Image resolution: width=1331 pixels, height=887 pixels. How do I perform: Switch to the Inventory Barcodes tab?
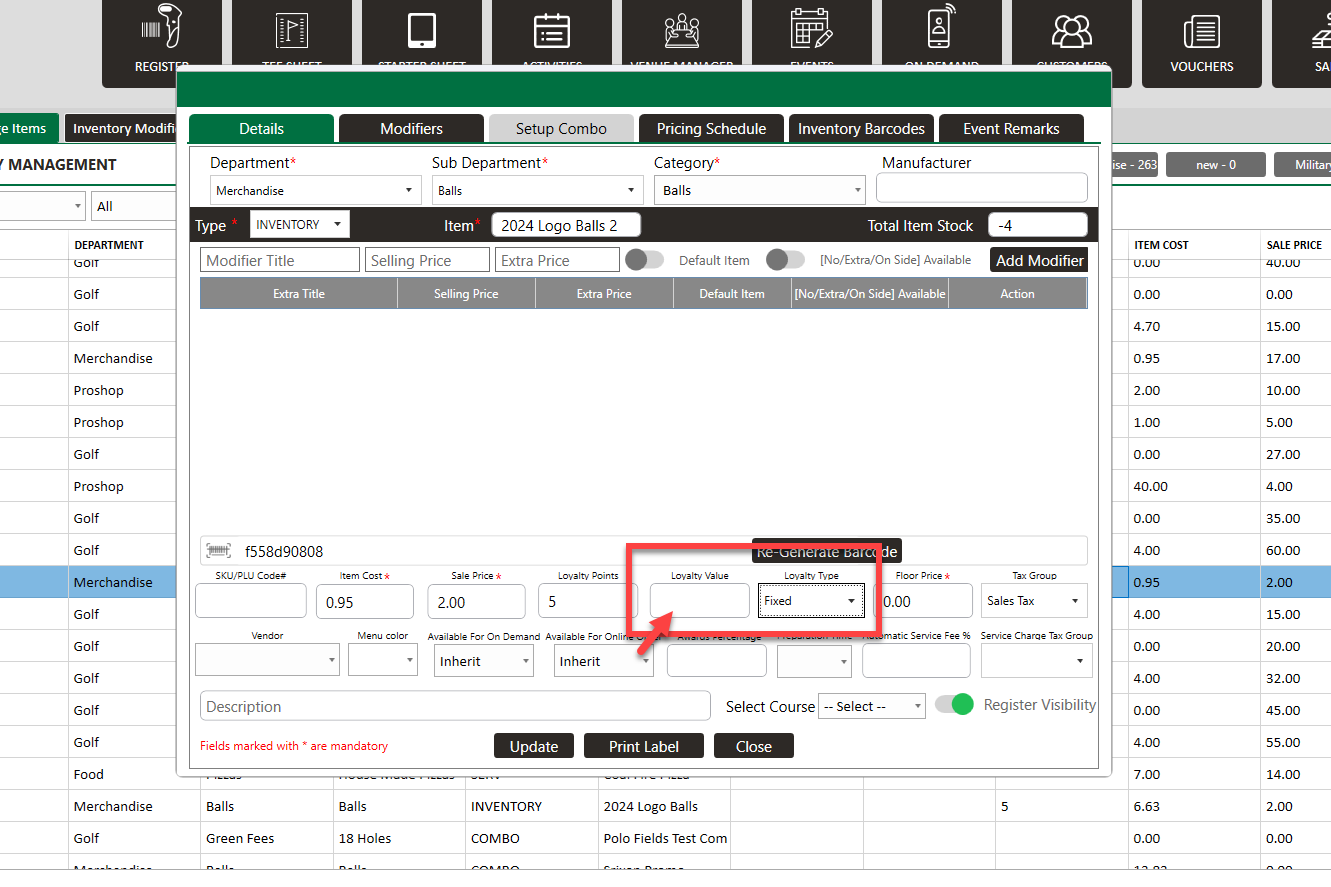click(861, 129)
